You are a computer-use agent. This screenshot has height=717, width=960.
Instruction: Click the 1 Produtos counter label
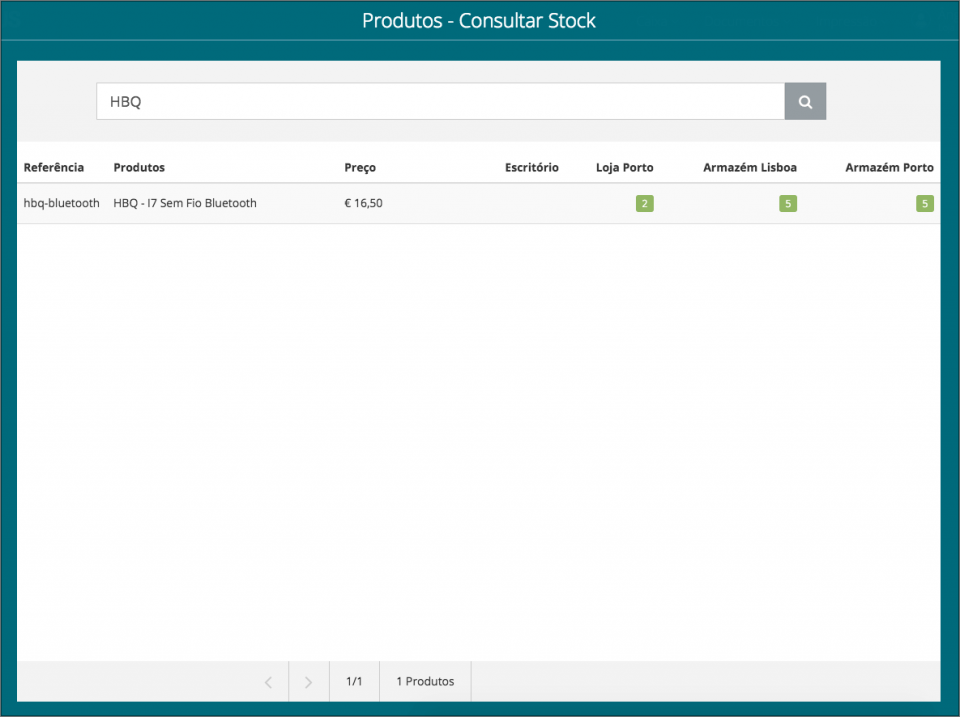point(424,681)
